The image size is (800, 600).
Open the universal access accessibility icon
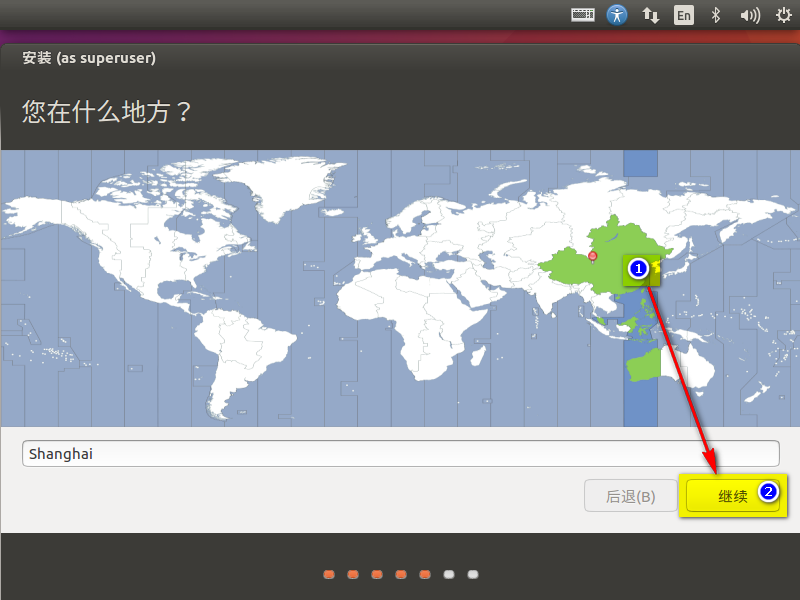click(x=618, y=15)
